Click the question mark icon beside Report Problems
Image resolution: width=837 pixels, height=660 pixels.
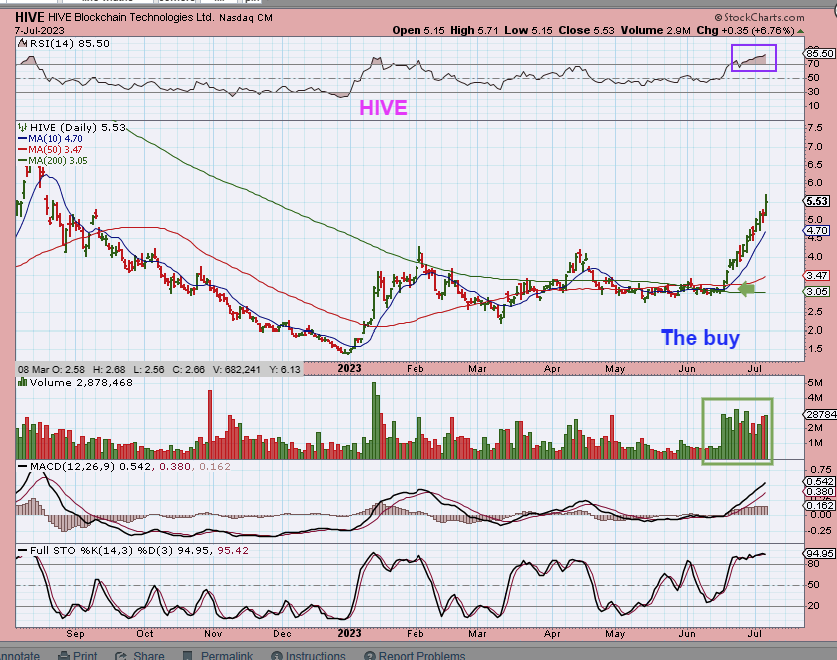(369, 655)
